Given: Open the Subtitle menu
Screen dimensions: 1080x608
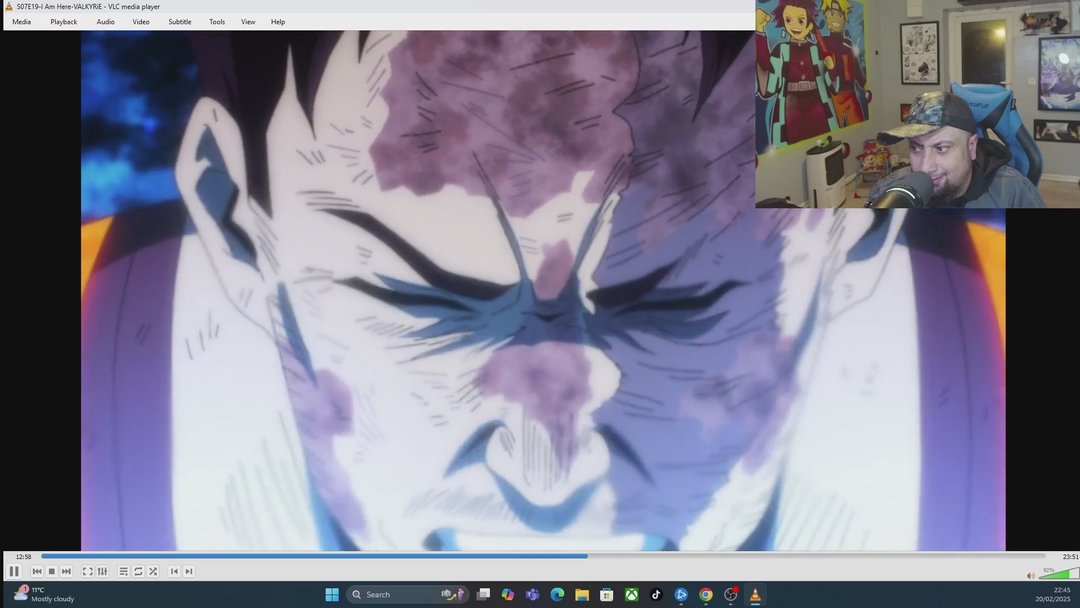Looking at the screenshot, I should [x=180, y=21].
